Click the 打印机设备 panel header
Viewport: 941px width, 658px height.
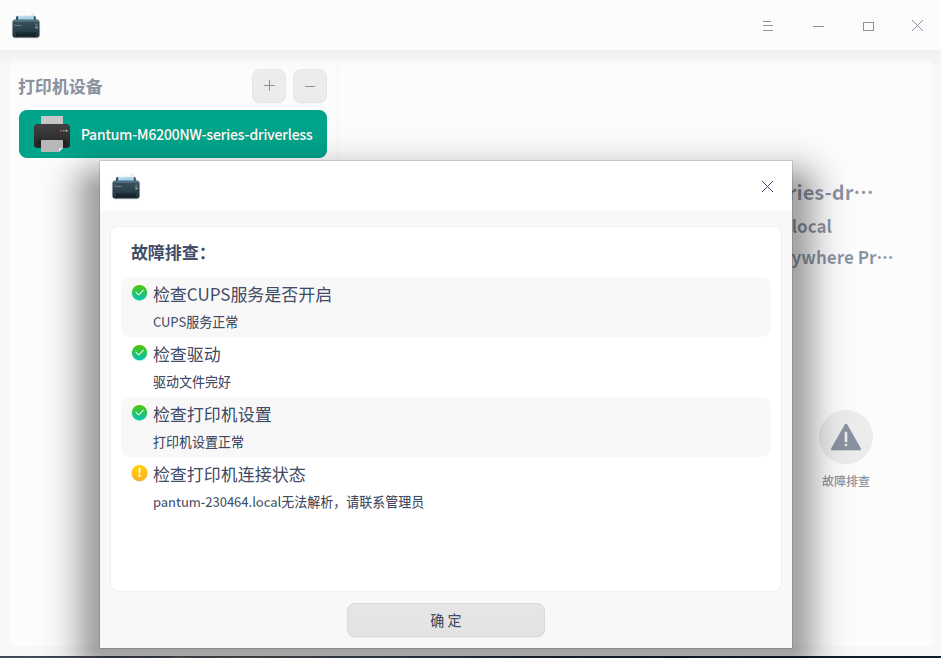point(60,87)
